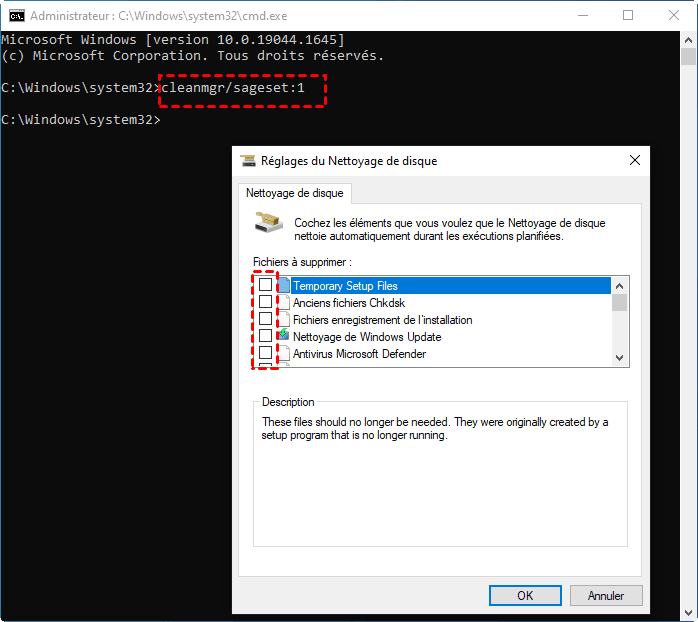
Task: Click cmd window scrollbar up arrow
Action: pyautogui.click(x=688, y=40)
